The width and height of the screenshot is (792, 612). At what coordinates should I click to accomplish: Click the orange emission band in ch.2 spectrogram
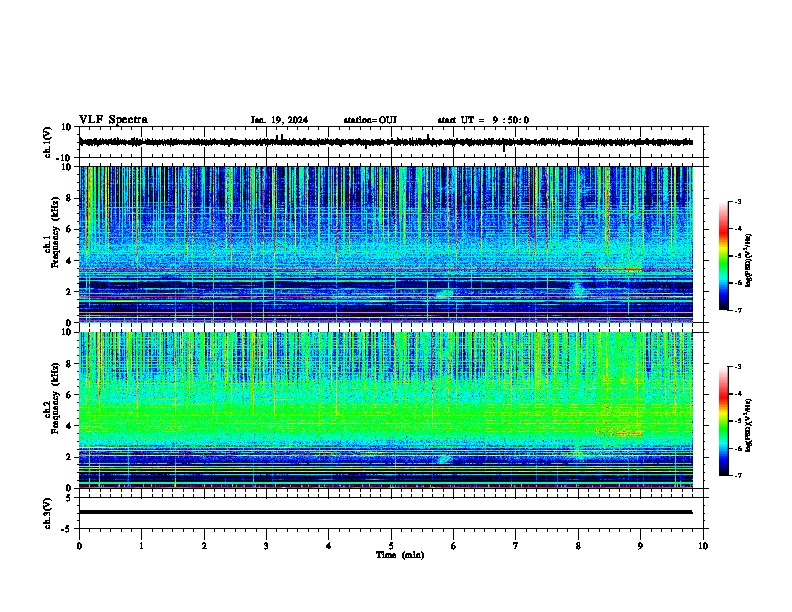tap(619, 433)
